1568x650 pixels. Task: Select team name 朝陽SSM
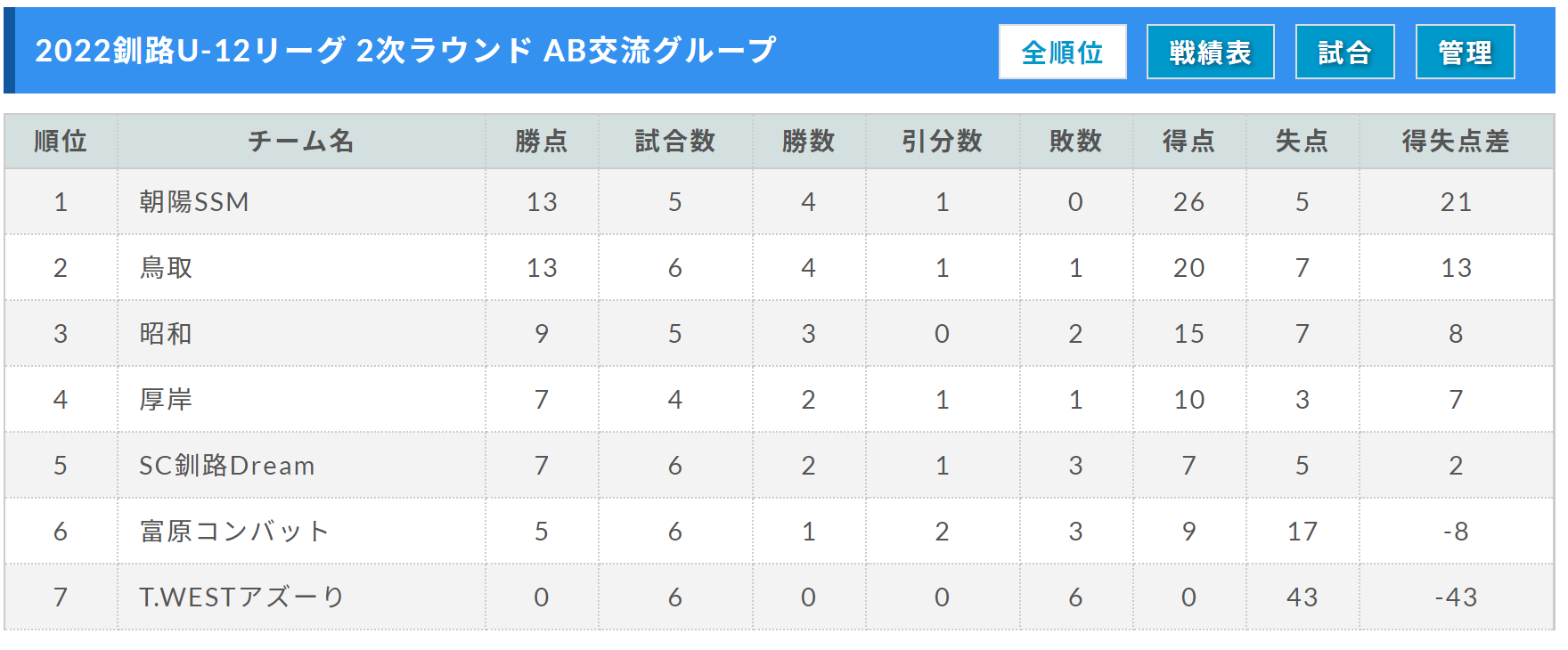(194, 202)
